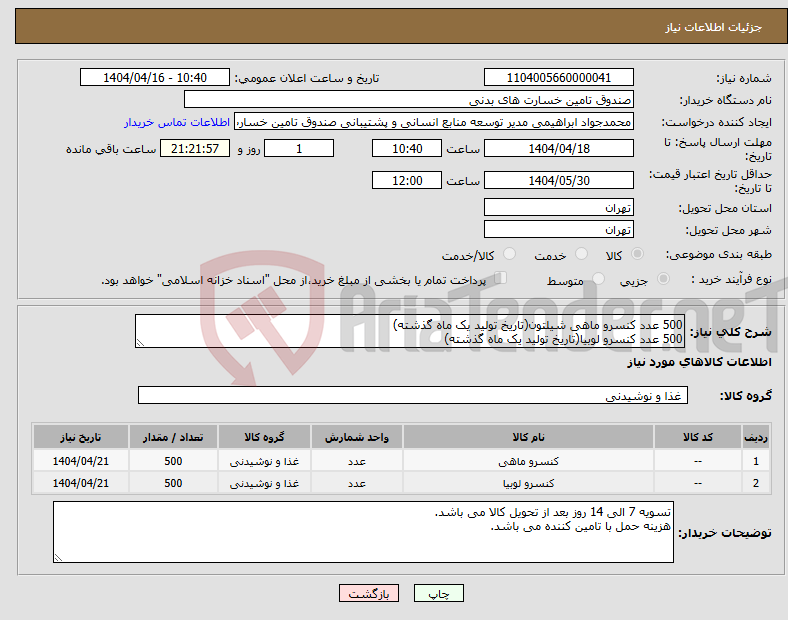Open the اطلاعات تماس خریدار link
Image resolution: width=788 pixels, height=620 pixels.
click(x=177, y=122)
